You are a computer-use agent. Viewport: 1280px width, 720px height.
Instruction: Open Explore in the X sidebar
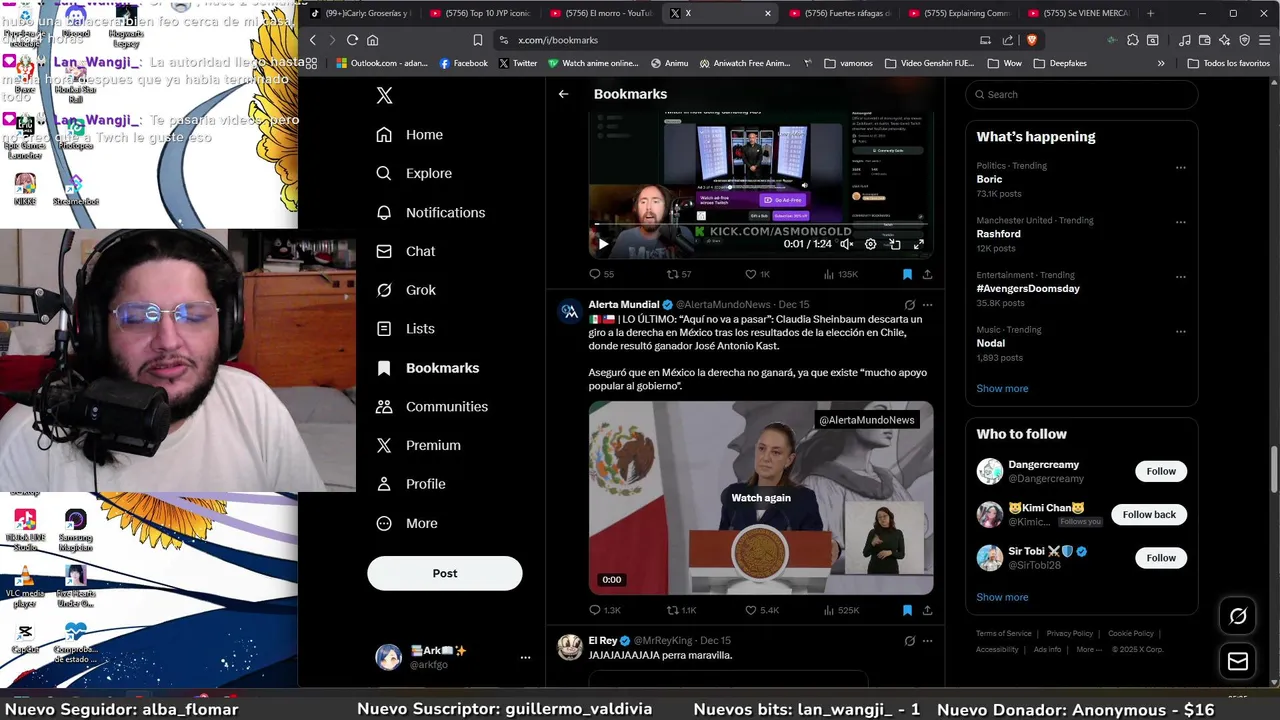[x=414, y=173]
